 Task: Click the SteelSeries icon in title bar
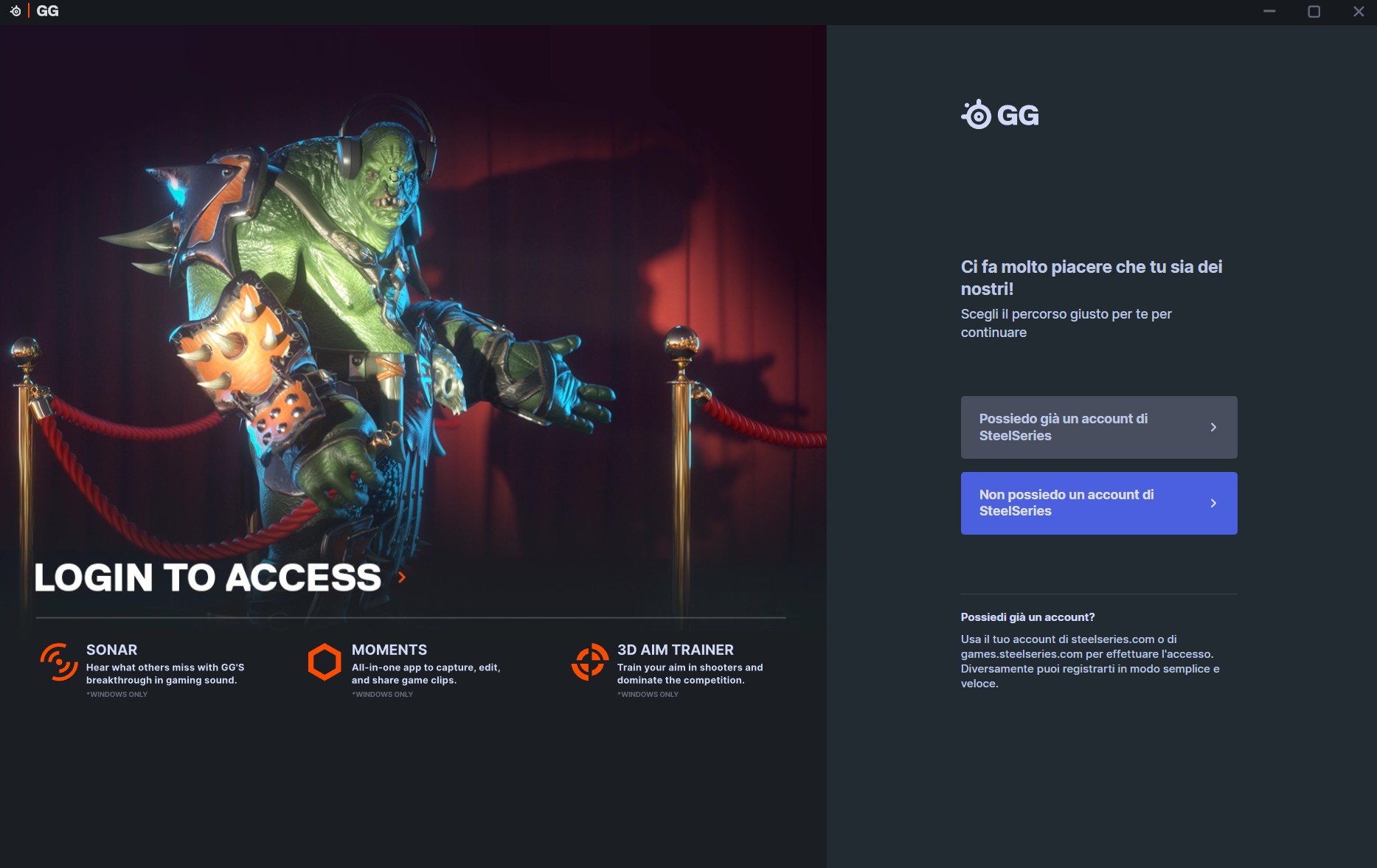(x=15, y=11)
